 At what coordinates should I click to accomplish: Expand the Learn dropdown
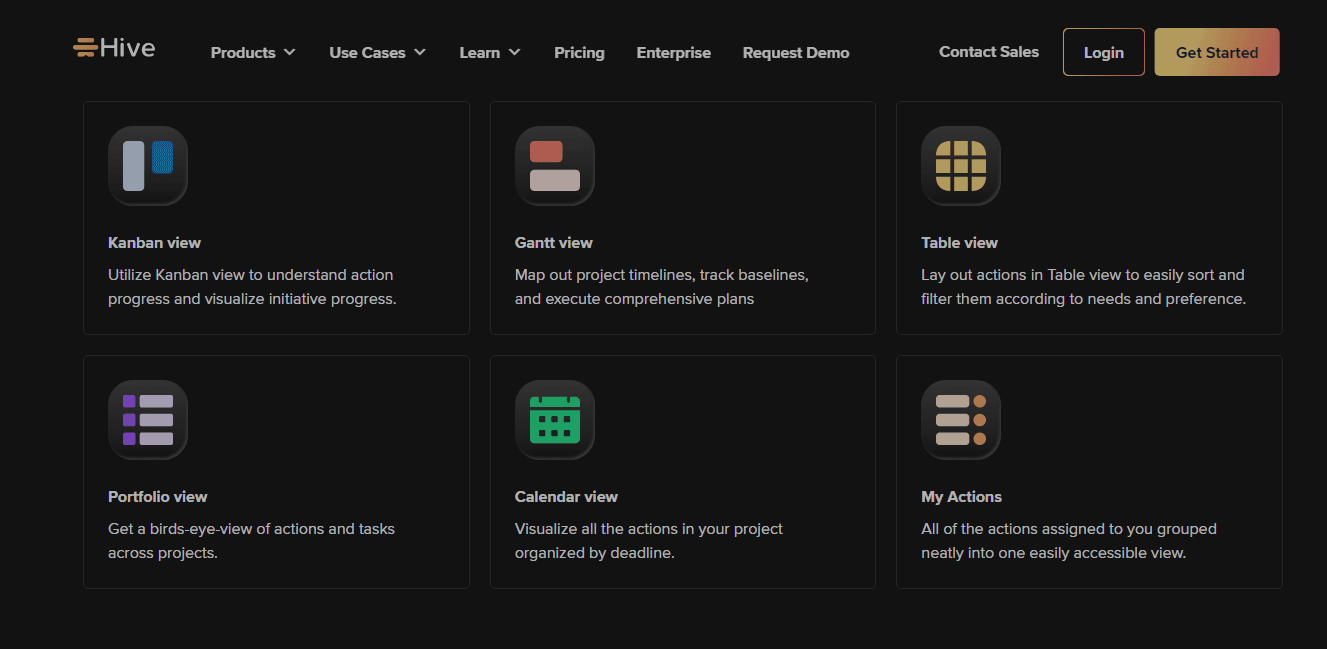[x=489, y=52]
